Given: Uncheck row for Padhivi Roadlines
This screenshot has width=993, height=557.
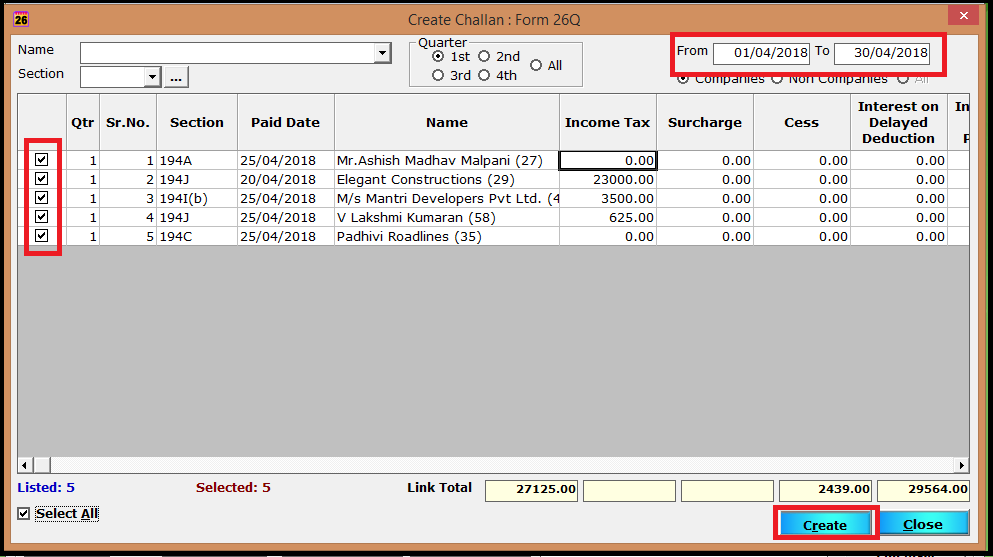Looking at the screenshot, I should point(42,235).
